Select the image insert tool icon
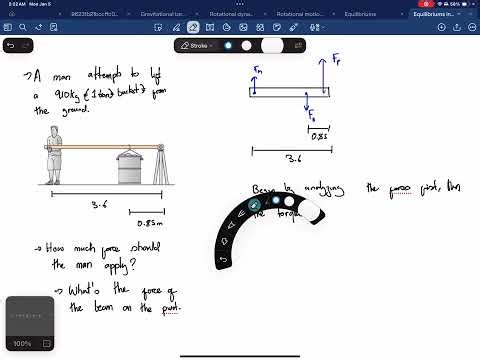The image size is (480, 360). tap(243, 27)
